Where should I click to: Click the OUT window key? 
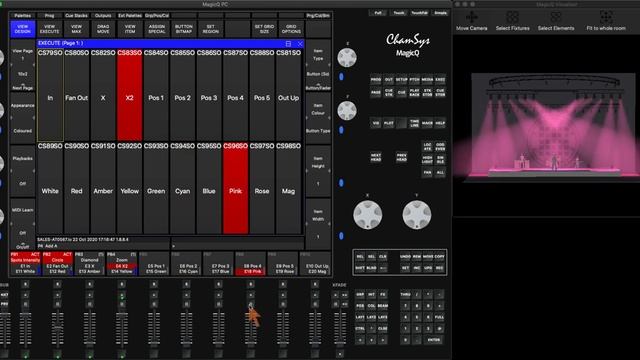click(x=389, y=80)
